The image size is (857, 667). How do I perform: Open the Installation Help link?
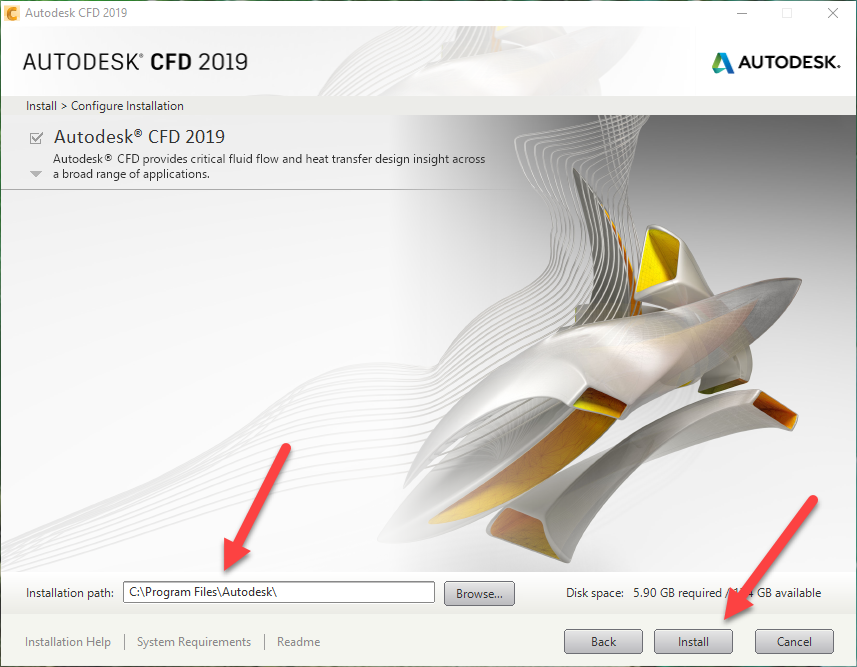click(x=68, y=641)
